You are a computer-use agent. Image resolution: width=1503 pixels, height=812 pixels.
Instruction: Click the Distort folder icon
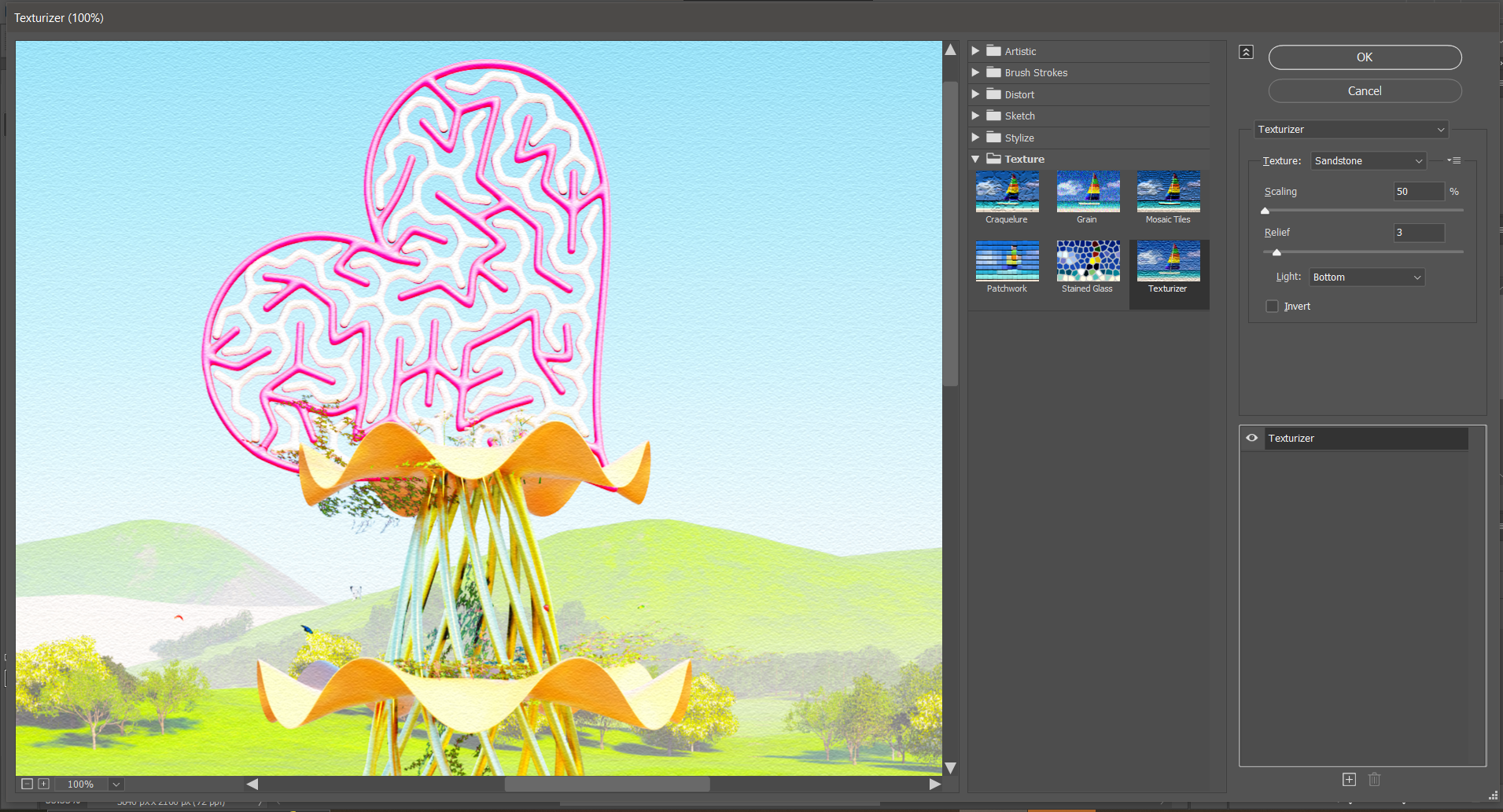click(x=993, y=94)
